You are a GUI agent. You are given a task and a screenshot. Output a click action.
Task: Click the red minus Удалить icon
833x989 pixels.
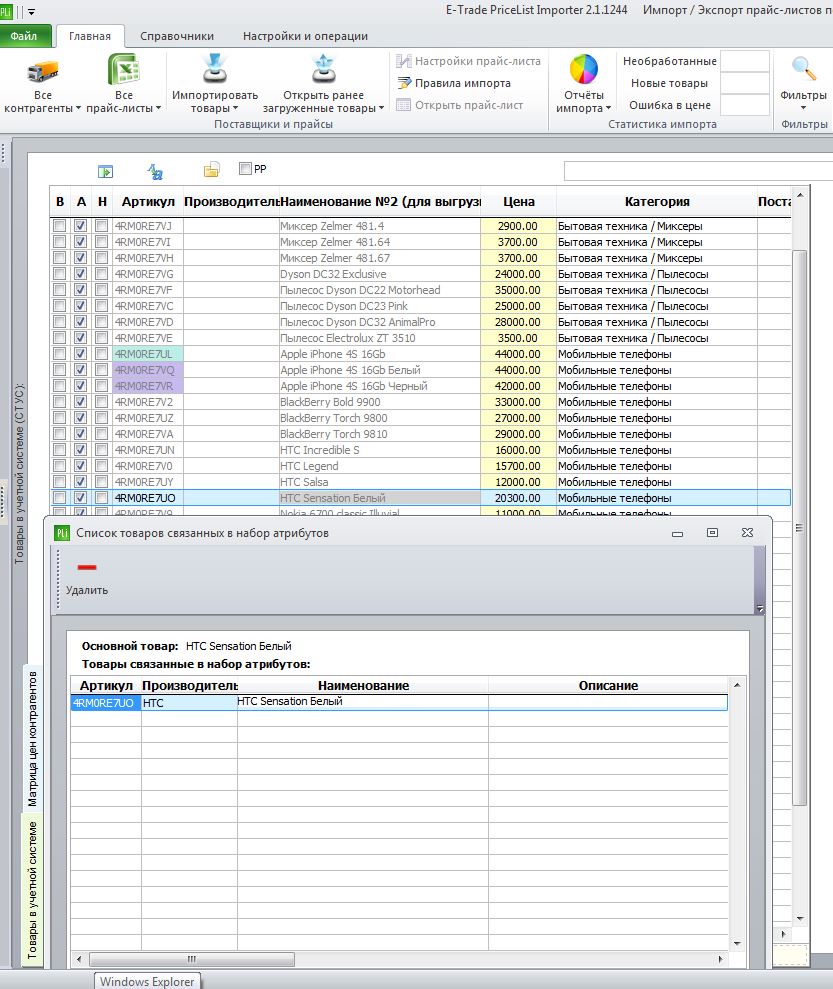[x=87, y=567]
